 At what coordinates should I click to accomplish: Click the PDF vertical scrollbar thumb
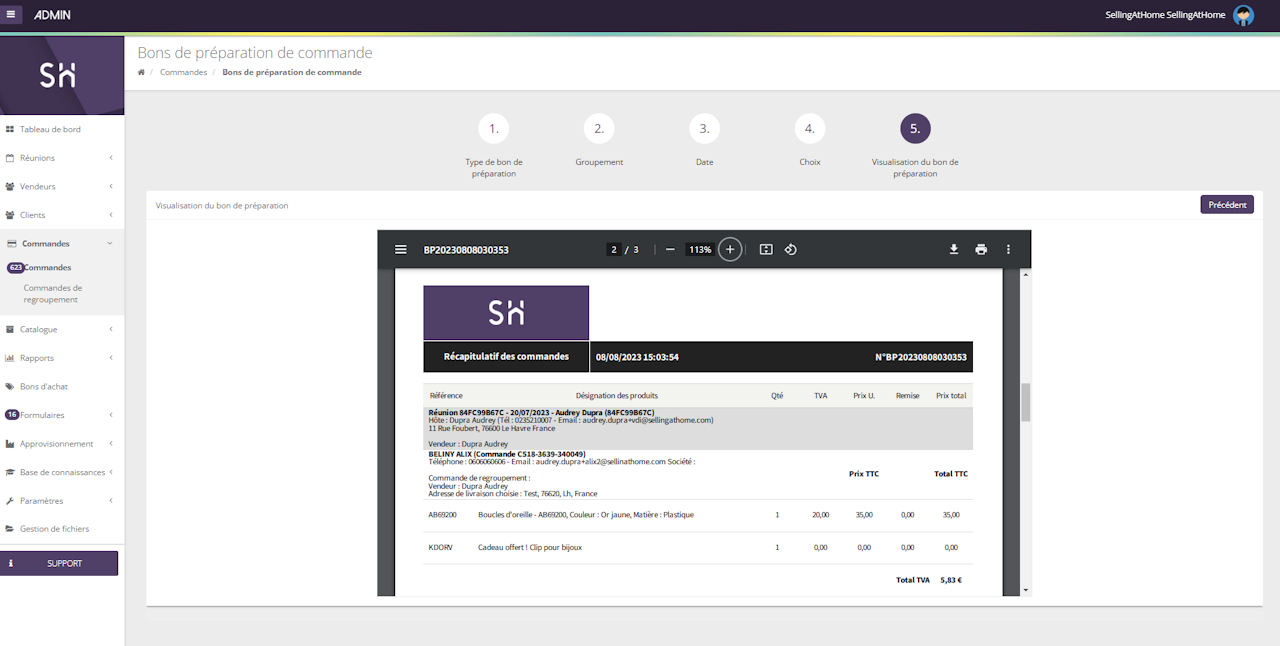(1025, 402)
